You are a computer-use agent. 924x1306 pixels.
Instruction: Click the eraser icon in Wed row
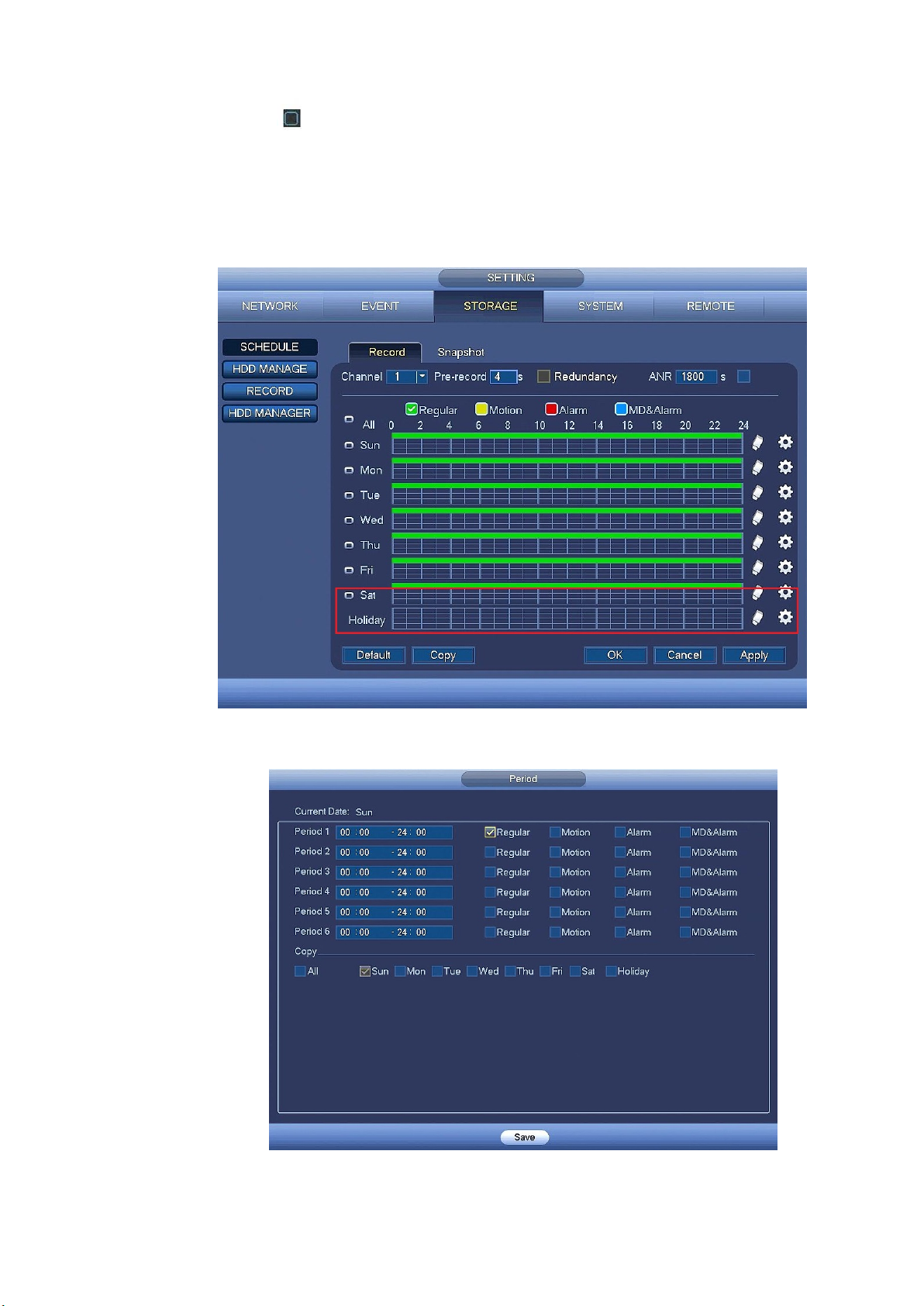(x=757, y=517)
